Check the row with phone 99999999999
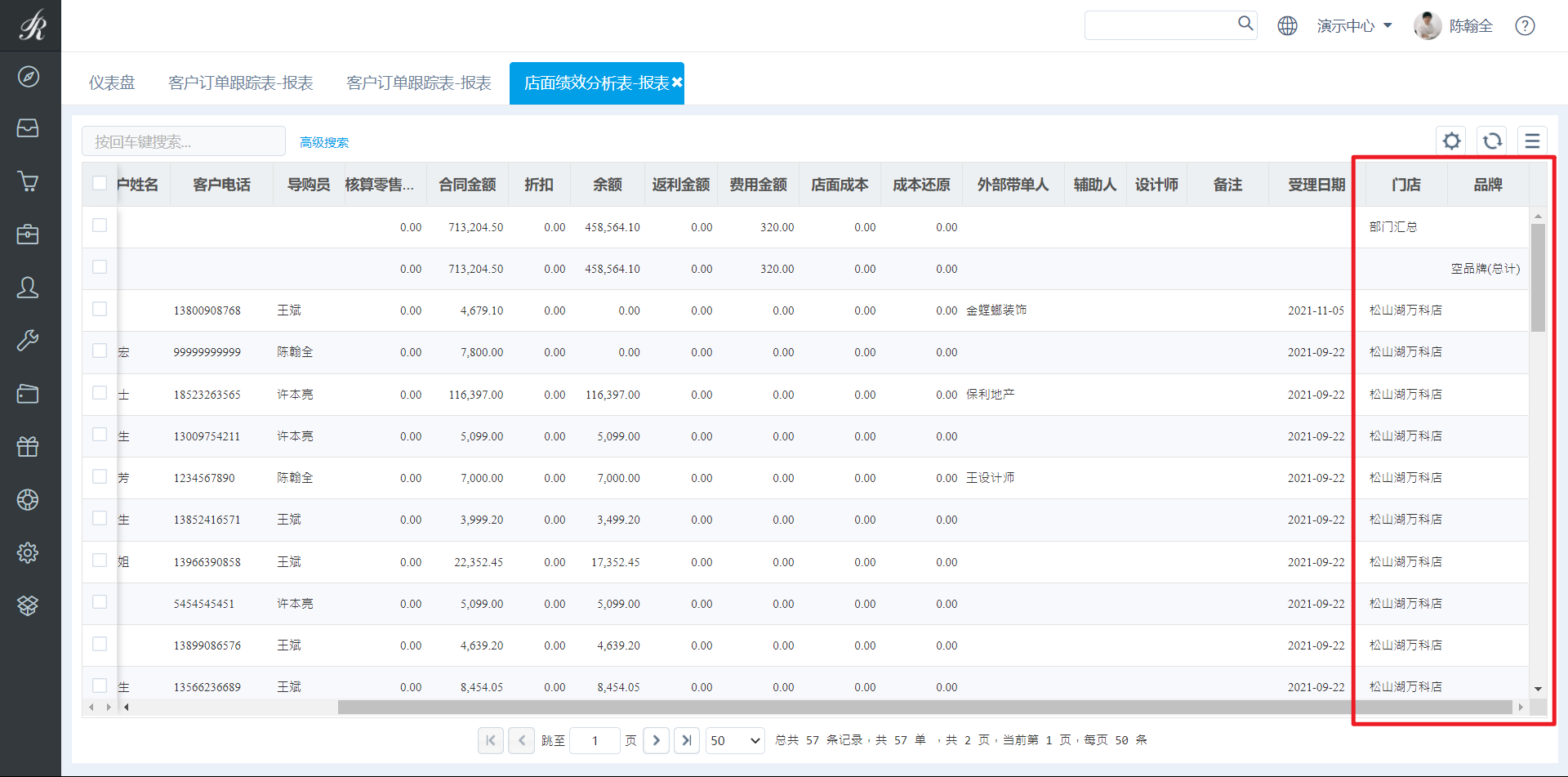1568x777 pixels. [x=100, y=351]
